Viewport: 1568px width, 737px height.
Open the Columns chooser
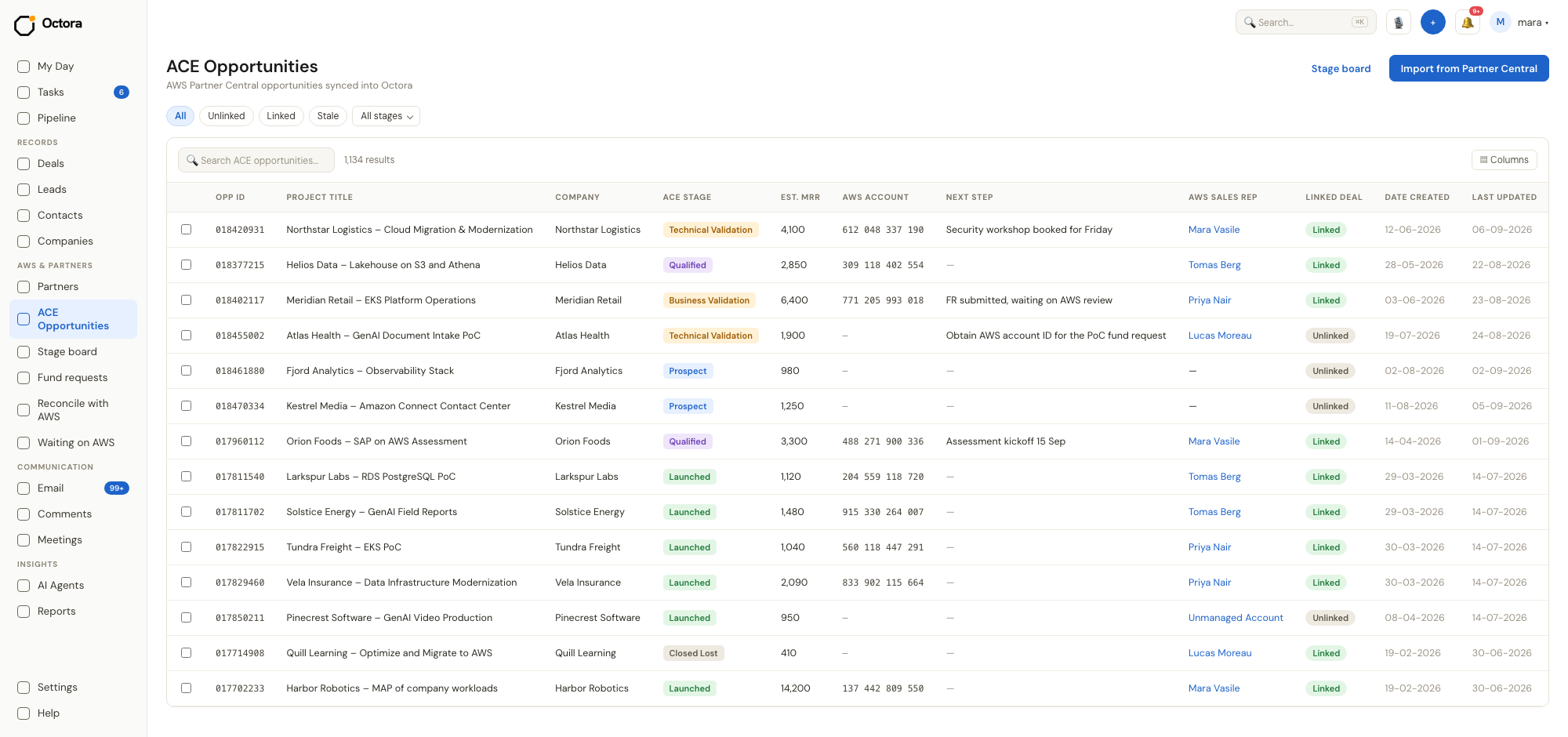pos(1504,160)
